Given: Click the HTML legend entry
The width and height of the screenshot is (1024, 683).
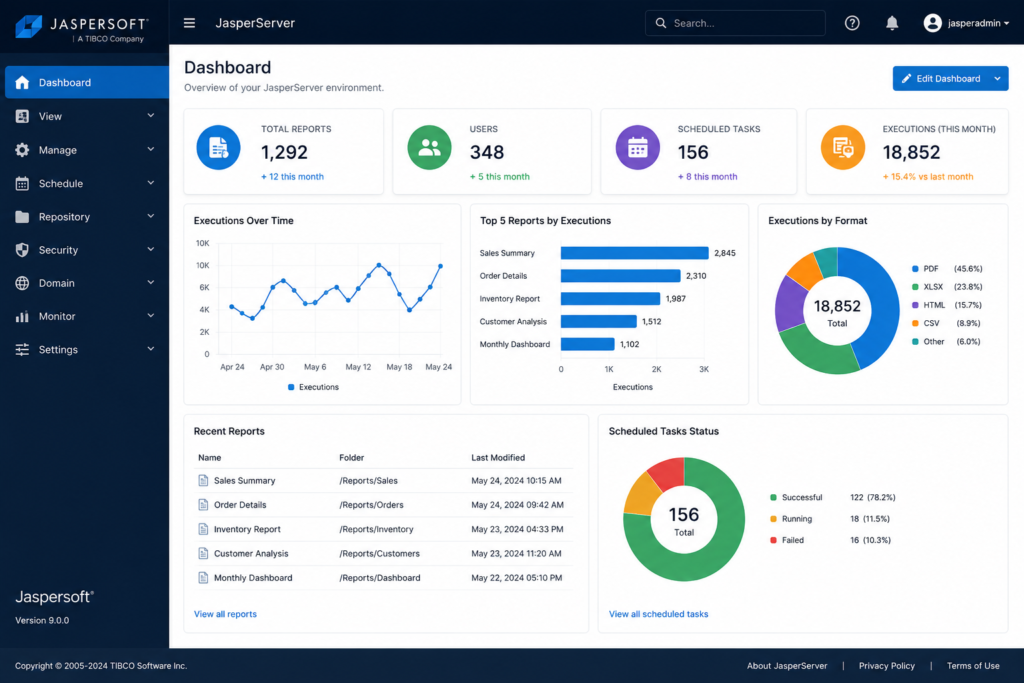Looking at the screenshot, I should (x=947, y=305).
